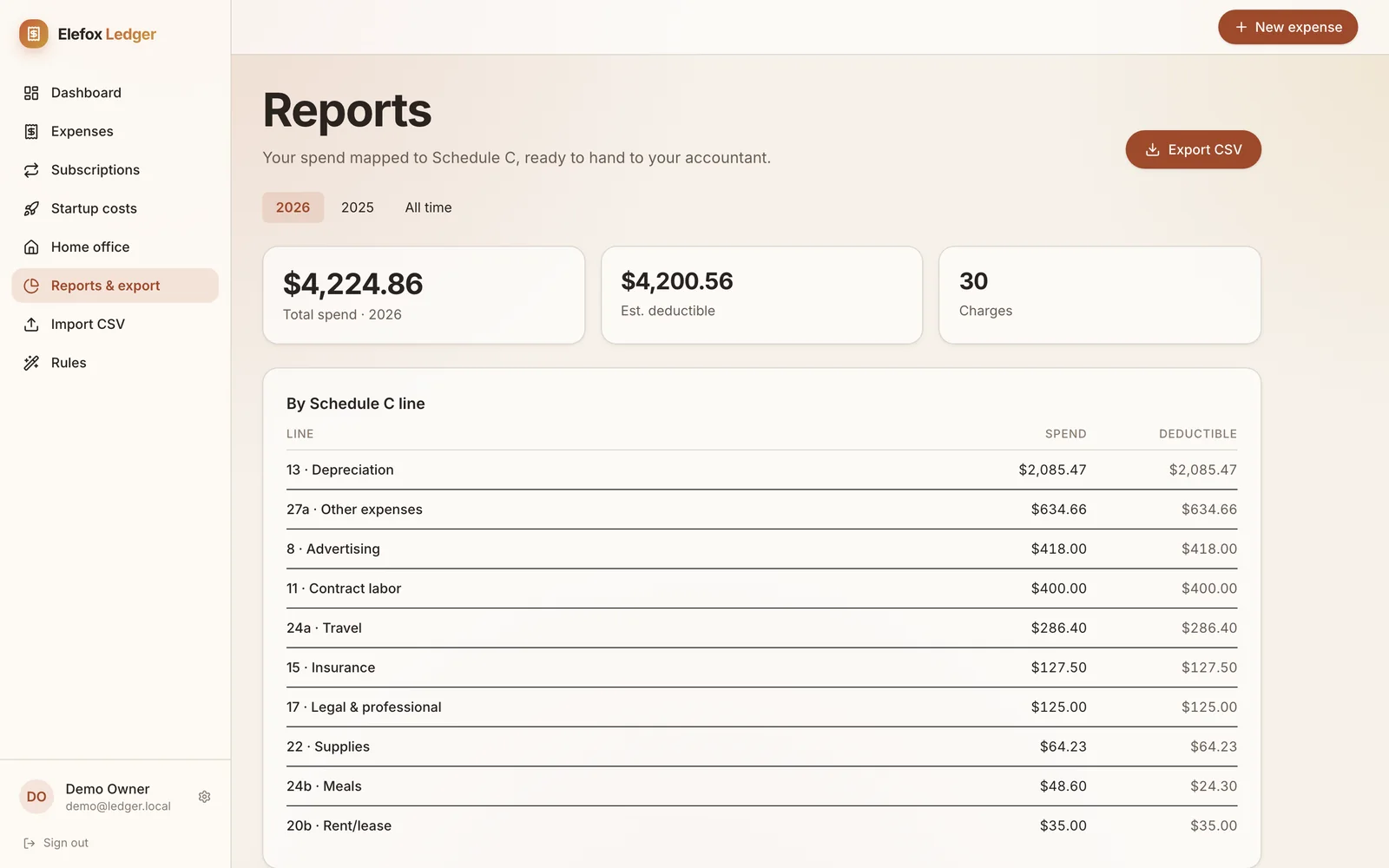Click the 30 Charges card

pyautogui.click(x=1100, y=295)
